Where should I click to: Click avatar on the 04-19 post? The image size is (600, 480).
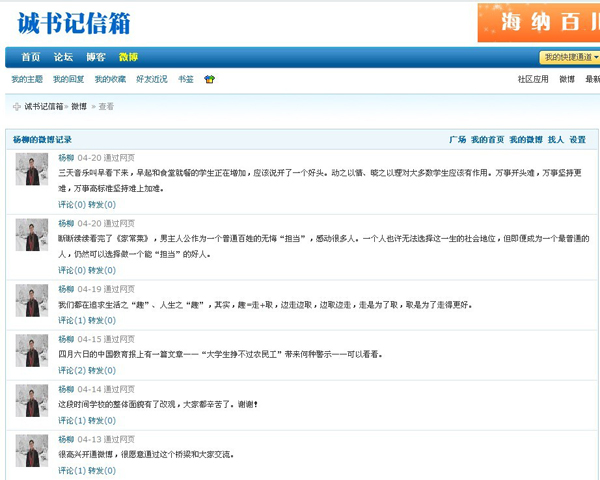pyautogui.click(x=31, y=300)
